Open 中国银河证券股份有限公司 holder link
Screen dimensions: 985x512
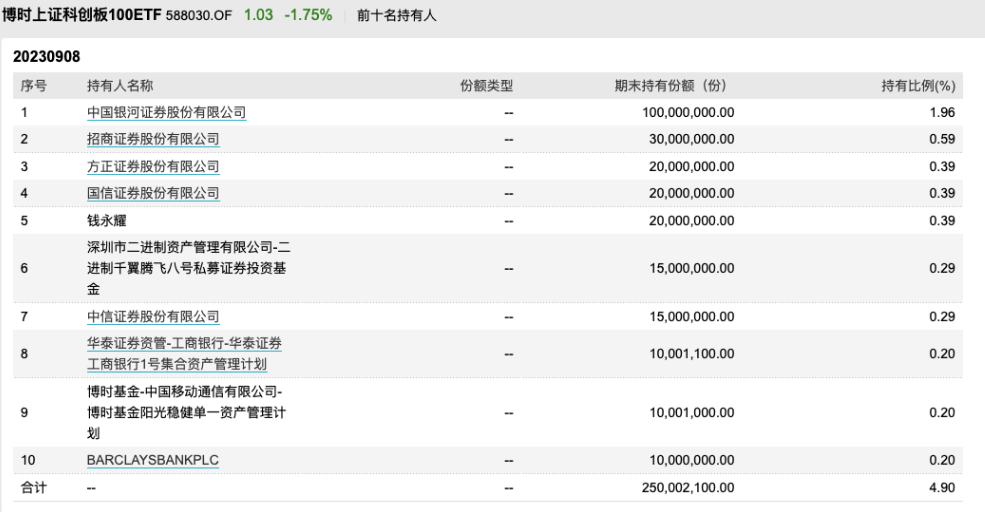(166, 112)
